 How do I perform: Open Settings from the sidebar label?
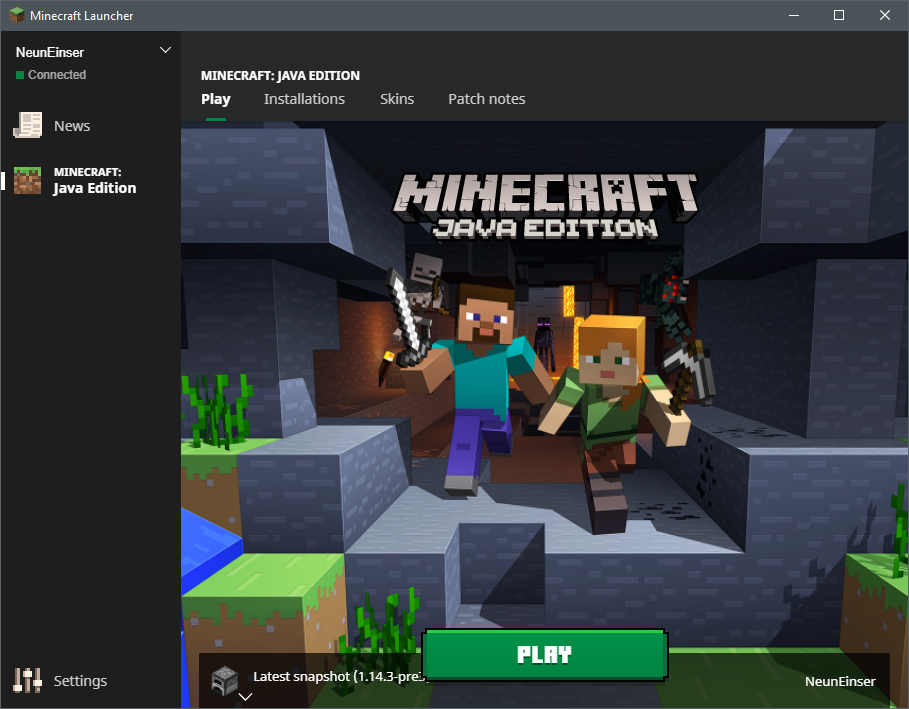point(80,681)
